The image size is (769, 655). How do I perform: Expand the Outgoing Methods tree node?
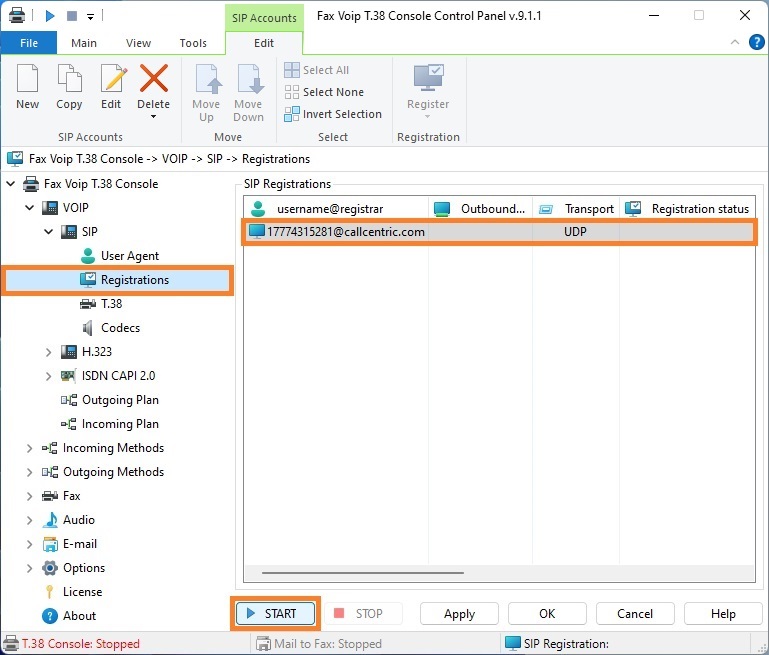[29, 472]
